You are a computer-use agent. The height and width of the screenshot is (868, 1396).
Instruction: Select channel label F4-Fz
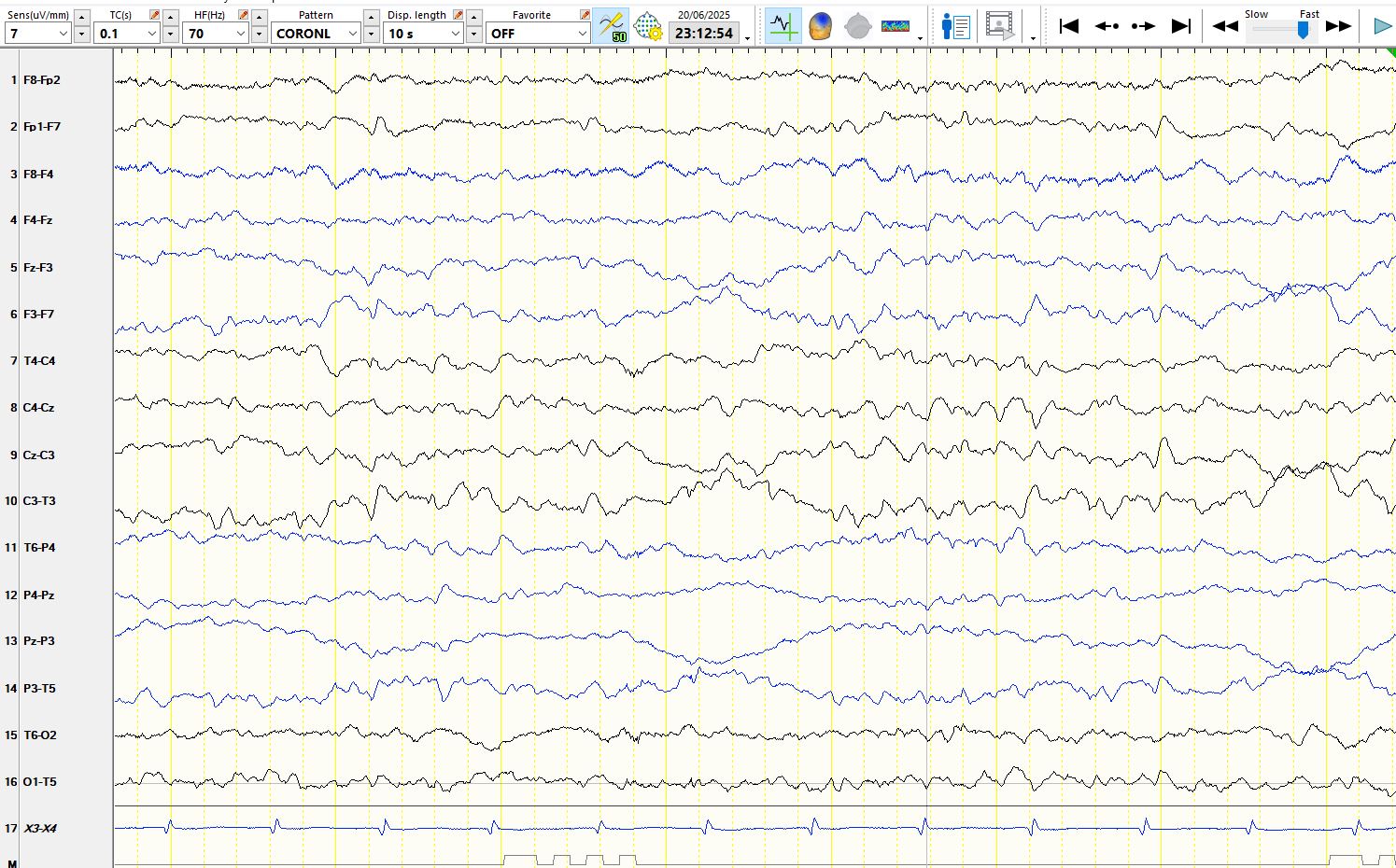coord(37,220)
